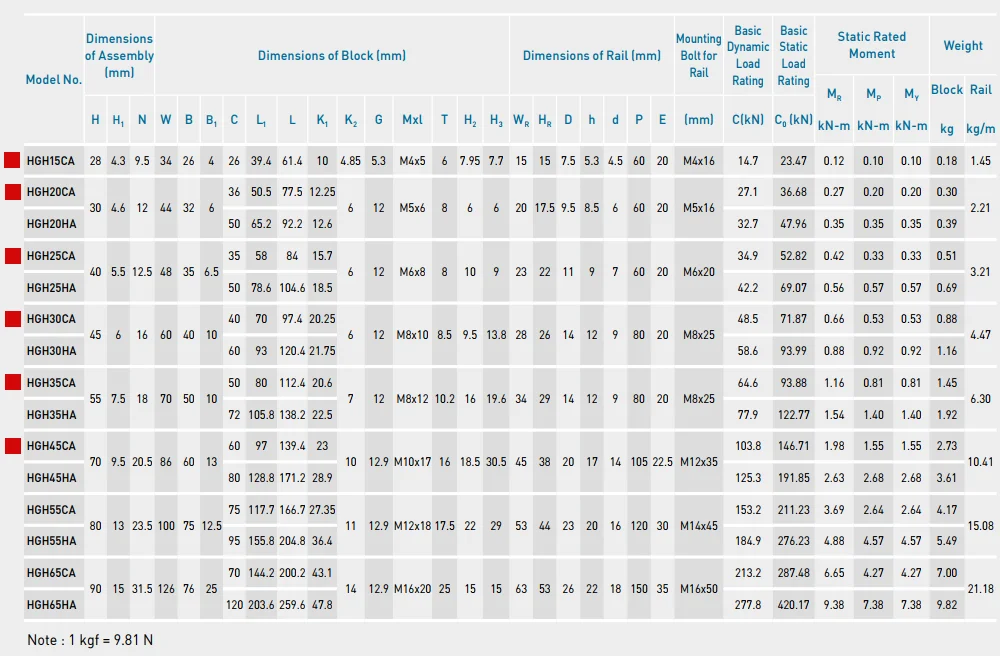The height and width of the screenshot is (656, 1000).
Task: Click model name HGH45CA
Action: (x=51, y=446)
